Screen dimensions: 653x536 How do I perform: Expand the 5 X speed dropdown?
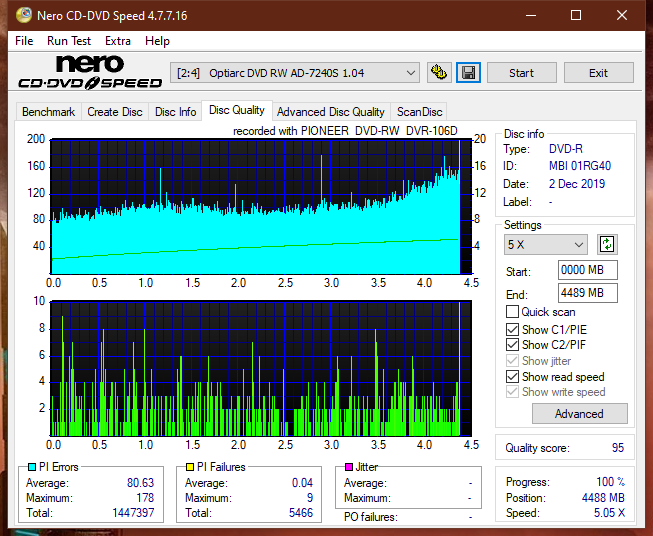coord(546,244)
